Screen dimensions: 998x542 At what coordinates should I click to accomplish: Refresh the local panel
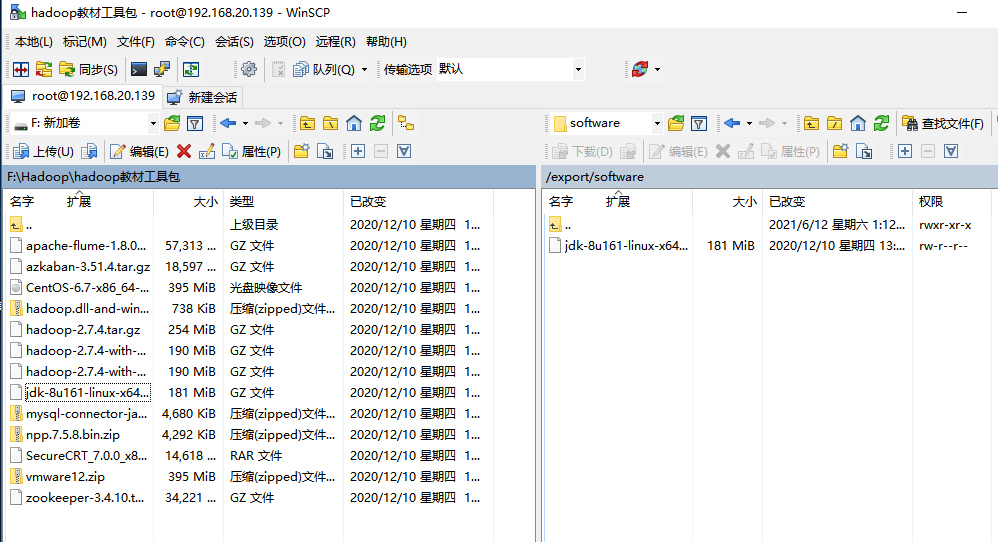[x=377, y=123]
